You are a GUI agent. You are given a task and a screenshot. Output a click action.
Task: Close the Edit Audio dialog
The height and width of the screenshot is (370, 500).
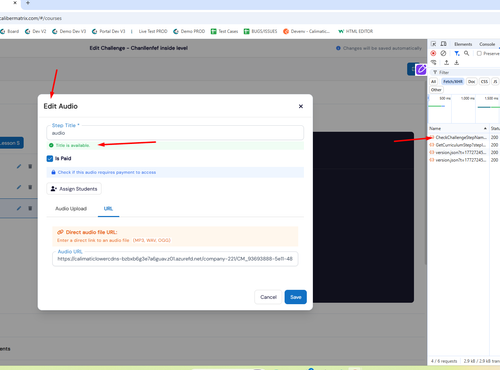pyautogui.click(x=301, y=106)
